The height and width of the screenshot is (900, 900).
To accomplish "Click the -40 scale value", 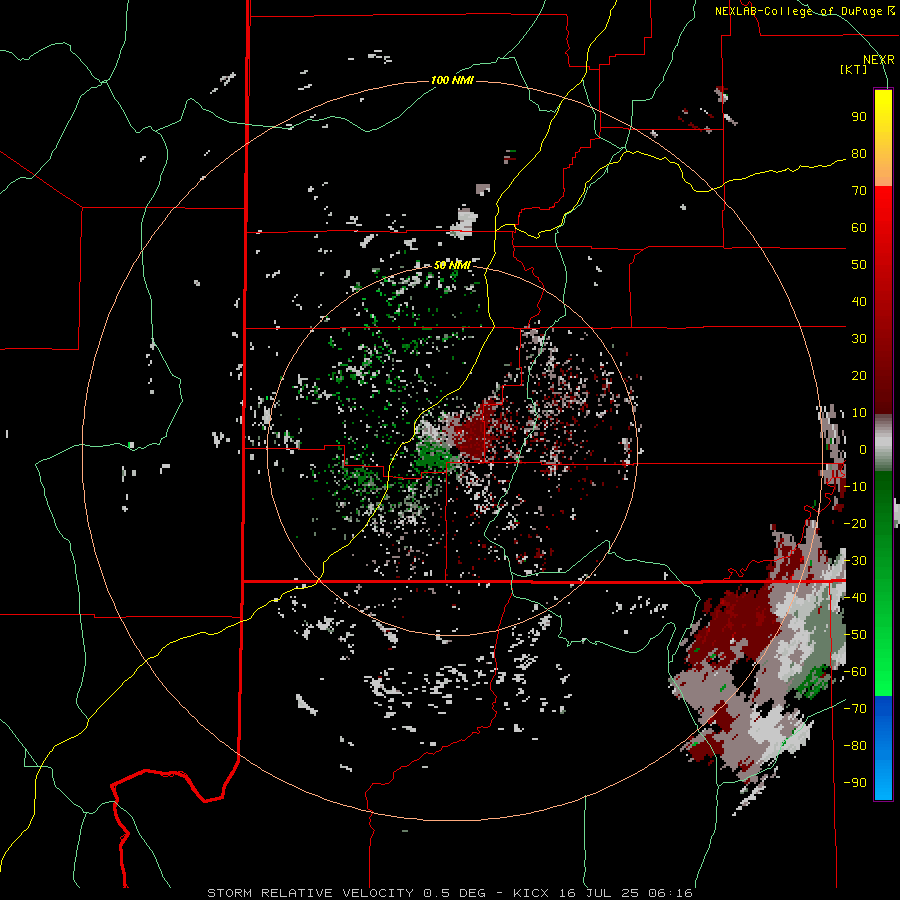I will click(855, 598).
